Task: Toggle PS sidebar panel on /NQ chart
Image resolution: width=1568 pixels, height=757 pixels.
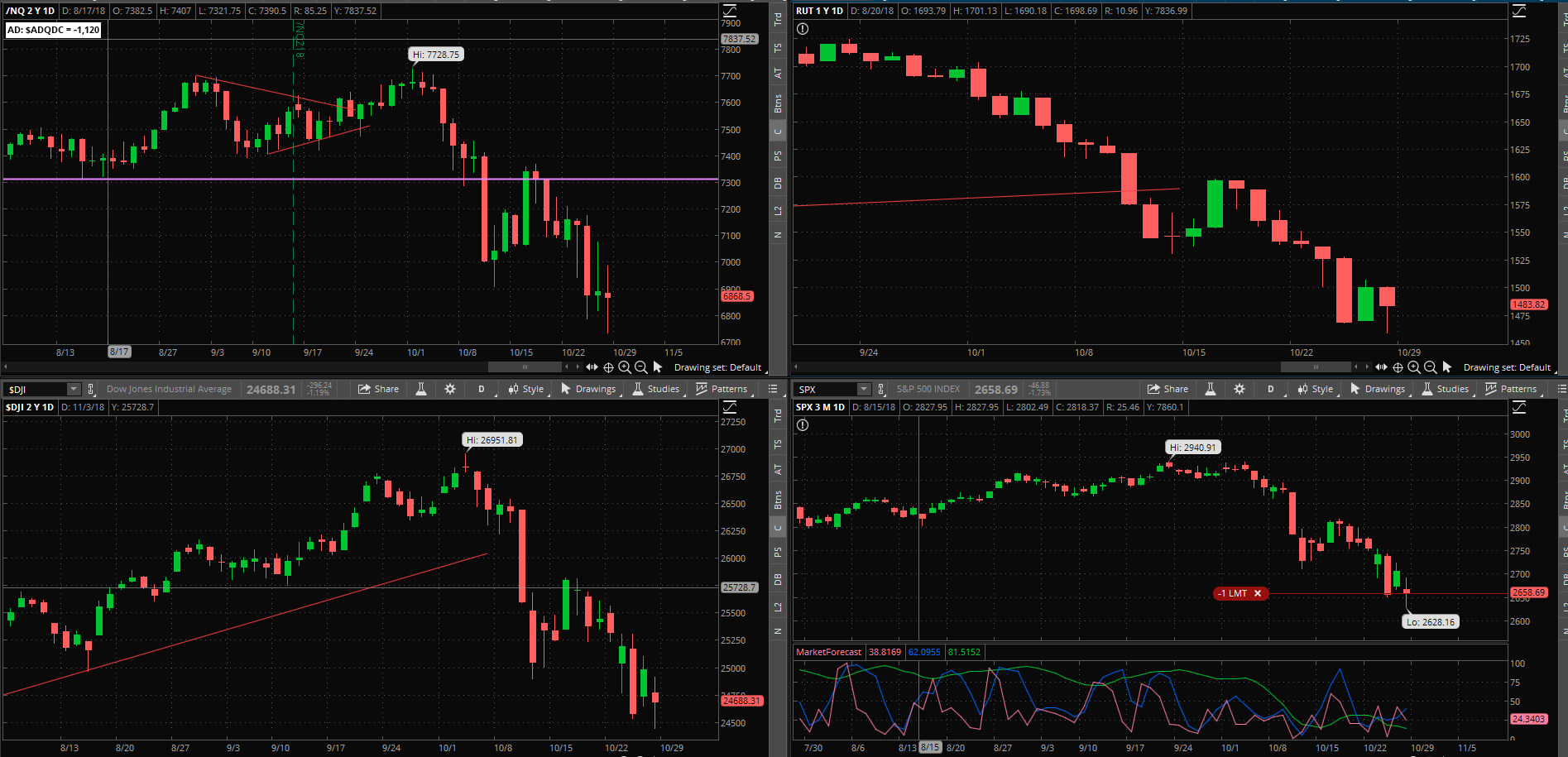Action: 778,156
